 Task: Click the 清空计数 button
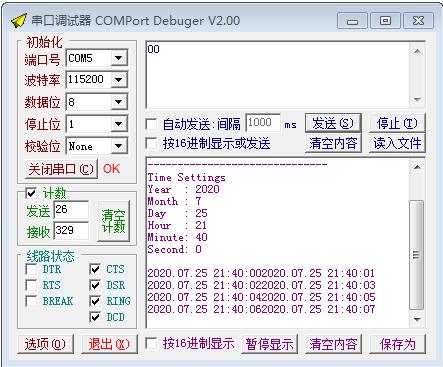(113, 221)
